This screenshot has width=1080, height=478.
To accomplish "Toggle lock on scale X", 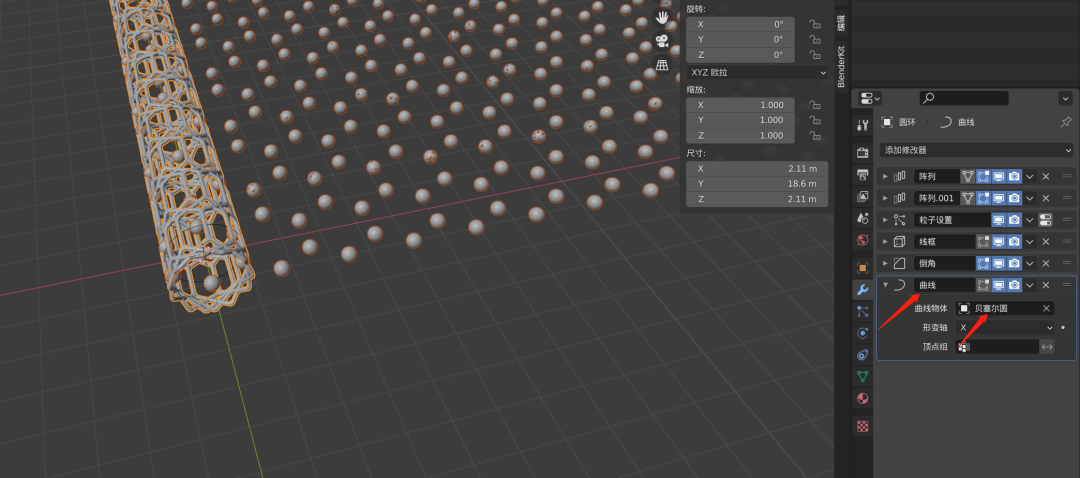I will pos(815,105).
